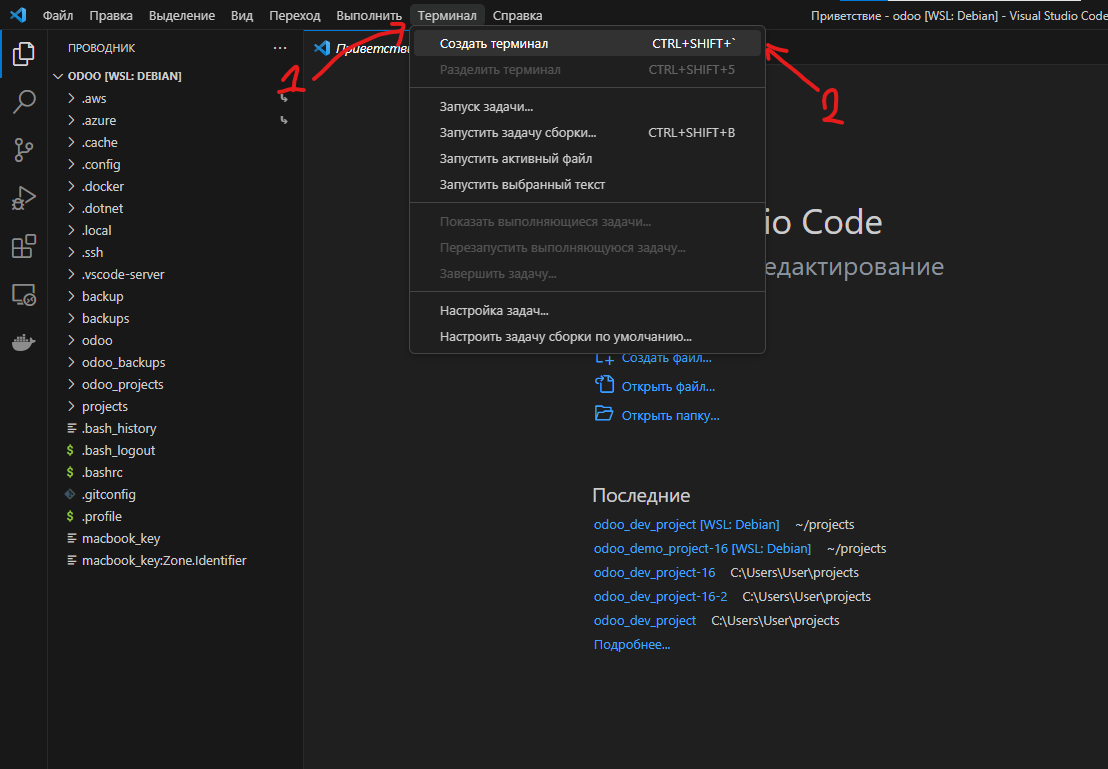Screen dimensions: 1108x769
Task: Expand the .docker folder
Action: click(102, 186)
